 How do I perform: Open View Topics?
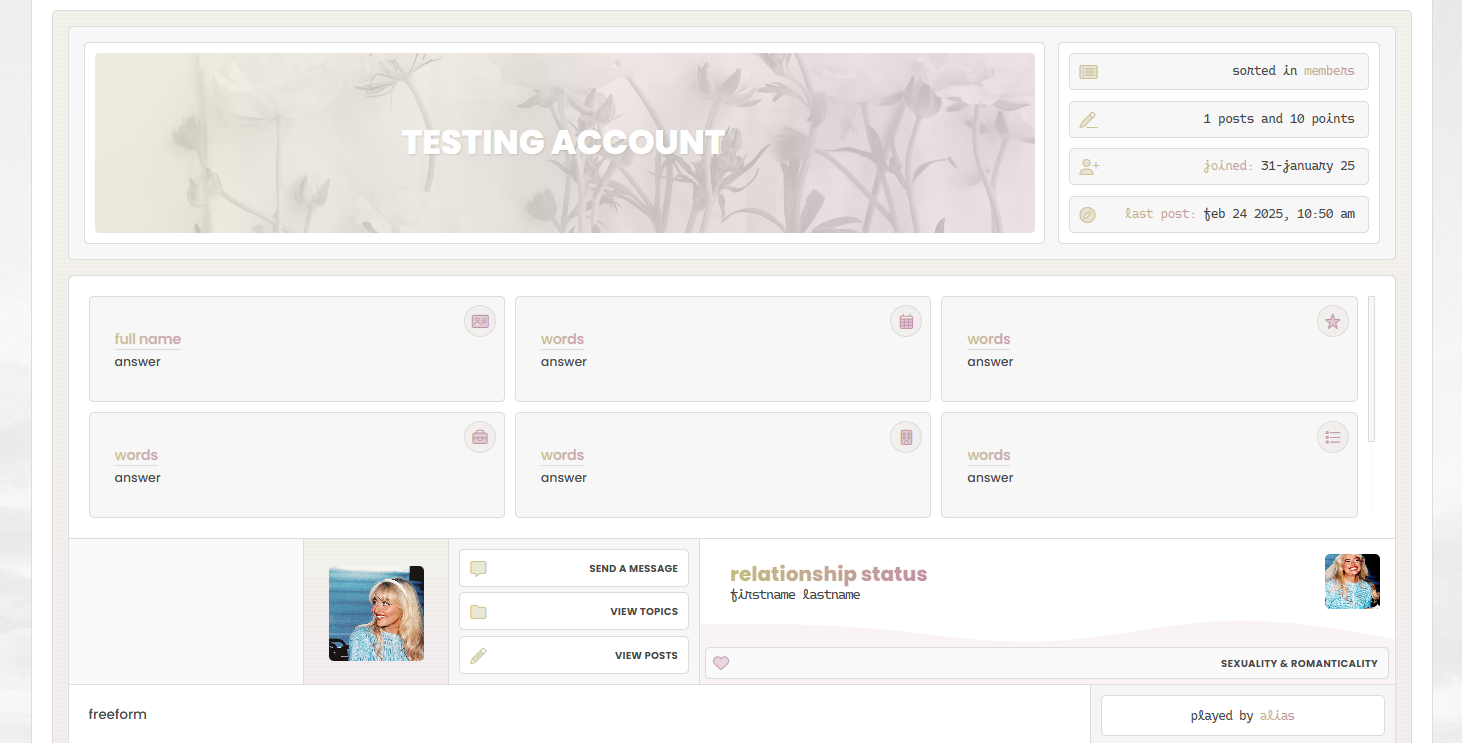coord(574,611)
